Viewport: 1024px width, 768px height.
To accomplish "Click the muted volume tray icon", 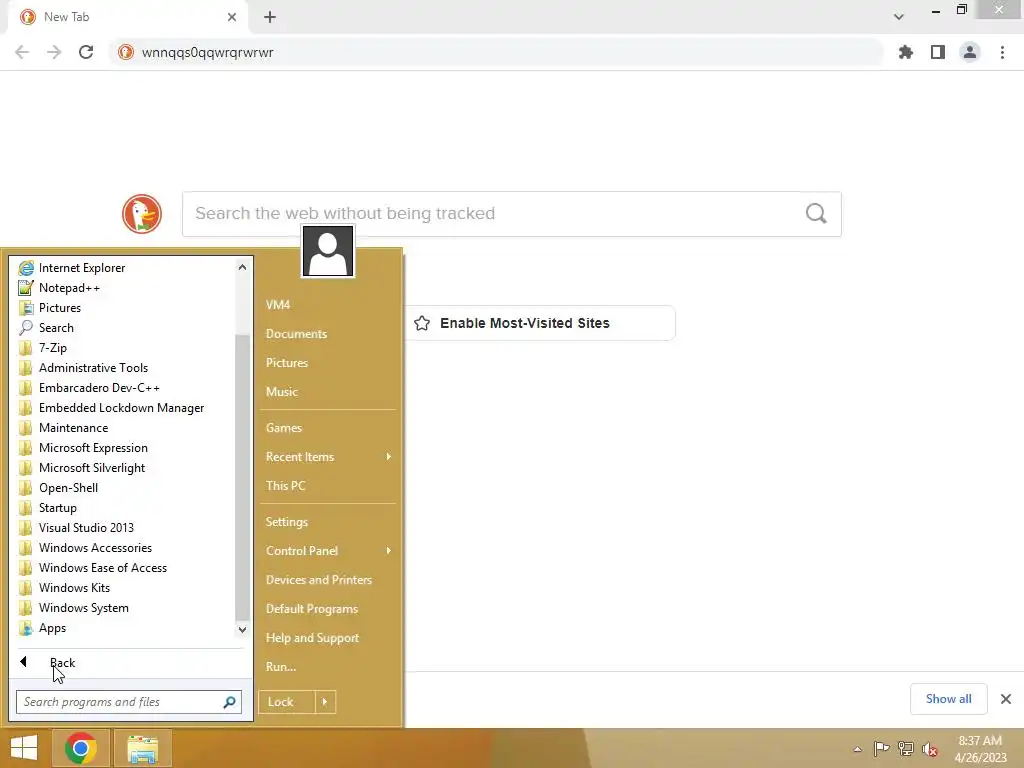I will click(x=929, y=749).
